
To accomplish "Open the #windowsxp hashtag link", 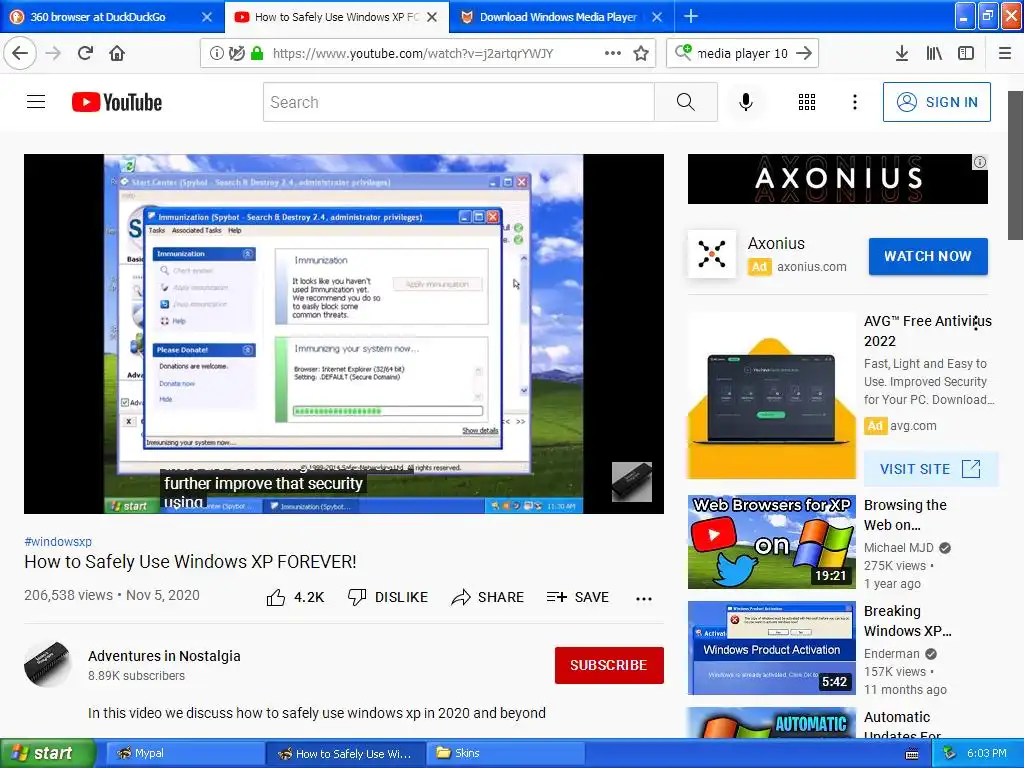I will tap(58, 541).
